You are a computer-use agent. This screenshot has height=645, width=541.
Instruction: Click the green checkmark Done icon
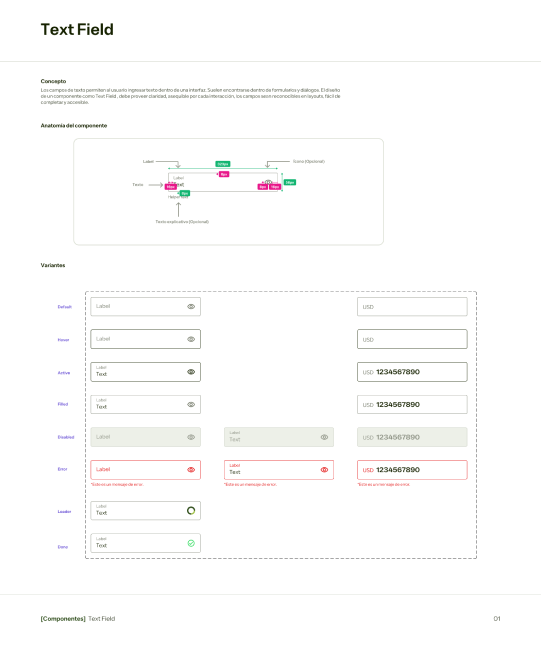coord(191,543)
